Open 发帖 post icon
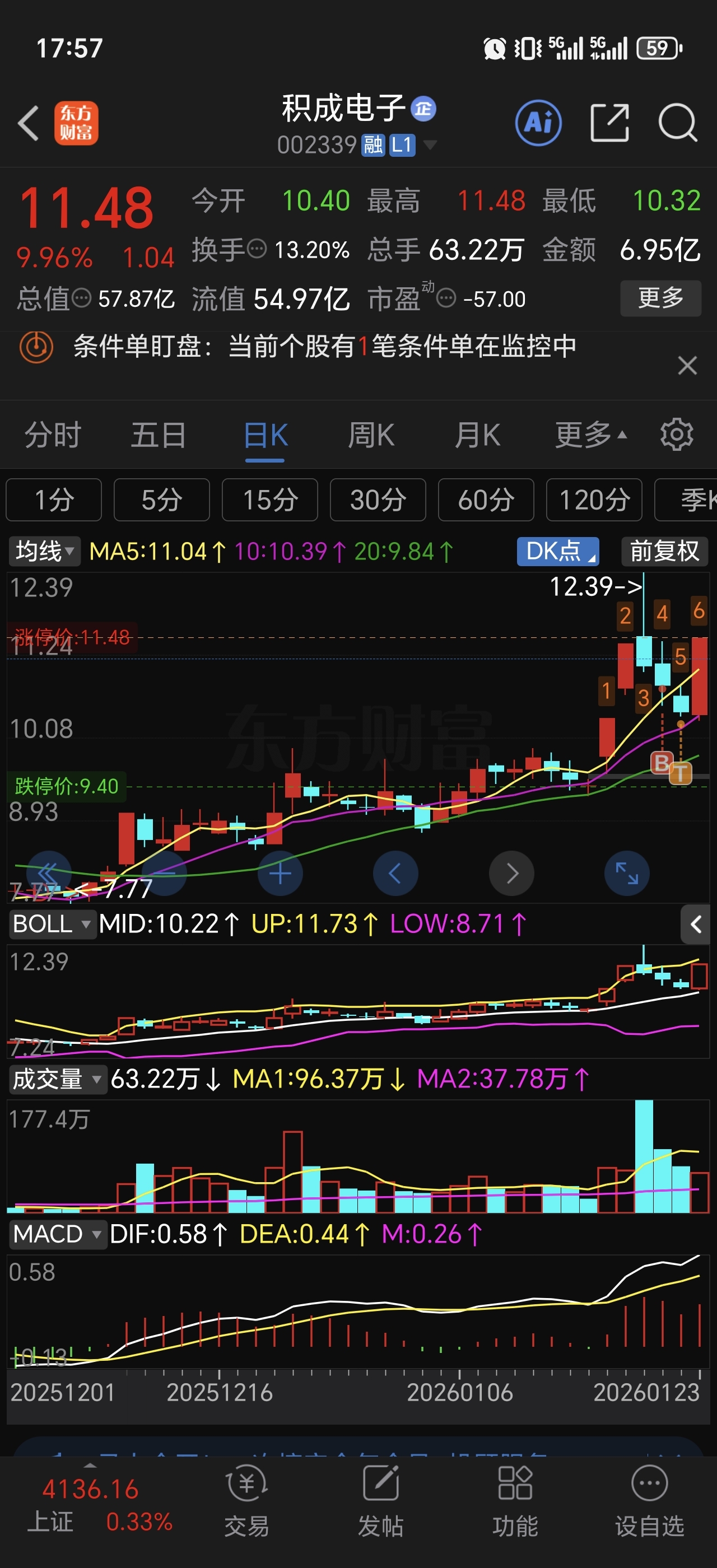The image size is (717, 1568). coord(380,1501)
